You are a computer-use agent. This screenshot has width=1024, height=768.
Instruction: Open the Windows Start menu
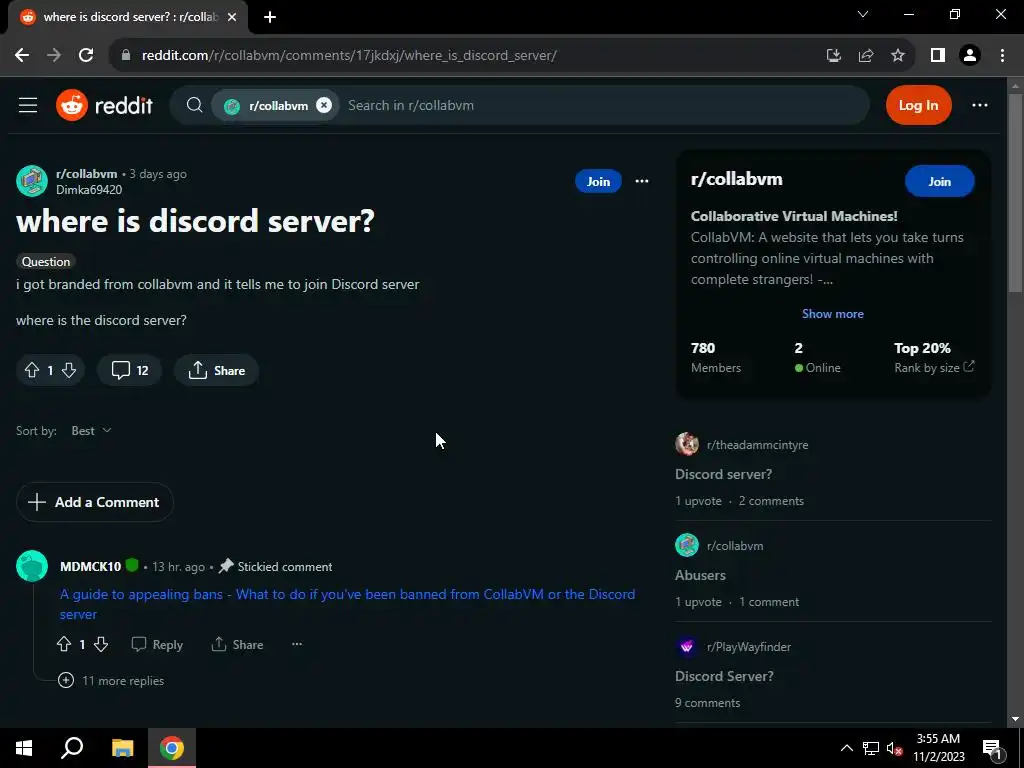click(x=24, y=748)
